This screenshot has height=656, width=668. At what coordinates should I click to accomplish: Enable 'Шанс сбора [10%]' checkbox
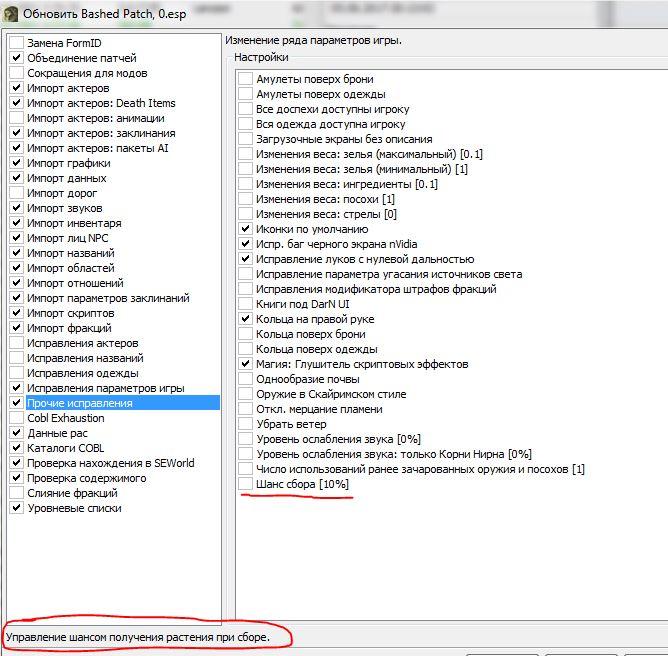click(246, 484)
